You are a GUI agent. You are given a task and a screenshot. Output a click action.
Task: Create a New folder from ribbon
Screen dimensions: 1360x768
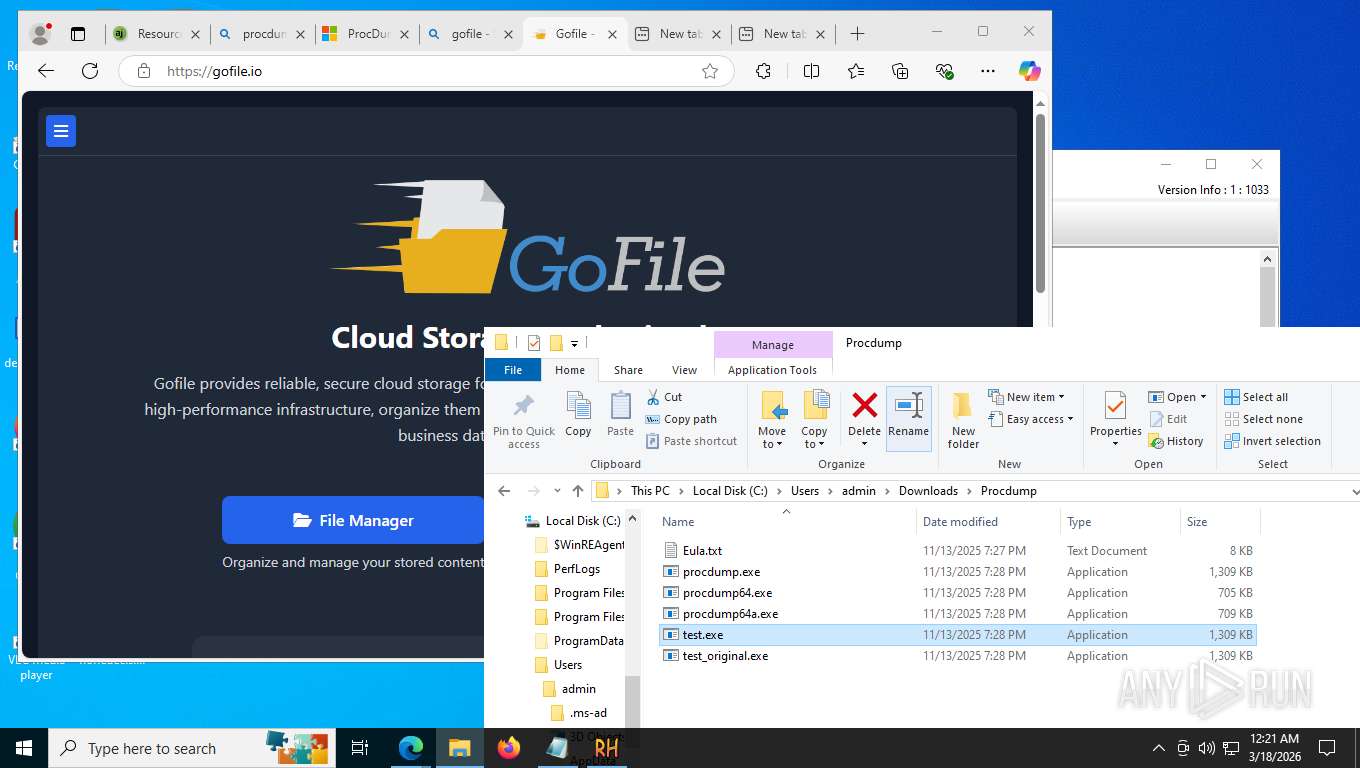(963, 420)
